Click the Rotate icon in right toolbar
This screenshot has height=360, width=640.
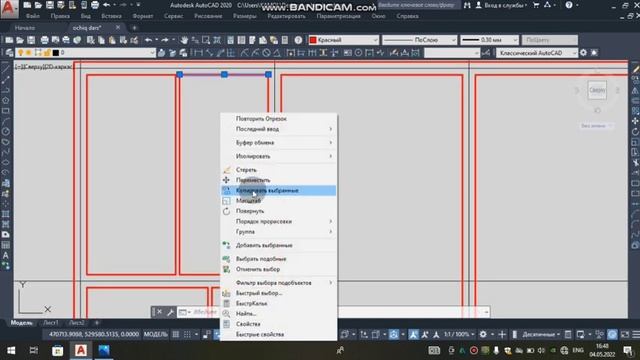(x=635, y=131)
